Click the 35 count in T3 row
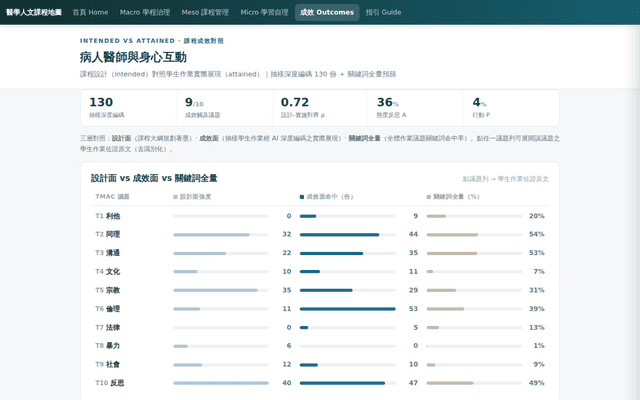This screenshot has height=400, width=640. (413, 253)
